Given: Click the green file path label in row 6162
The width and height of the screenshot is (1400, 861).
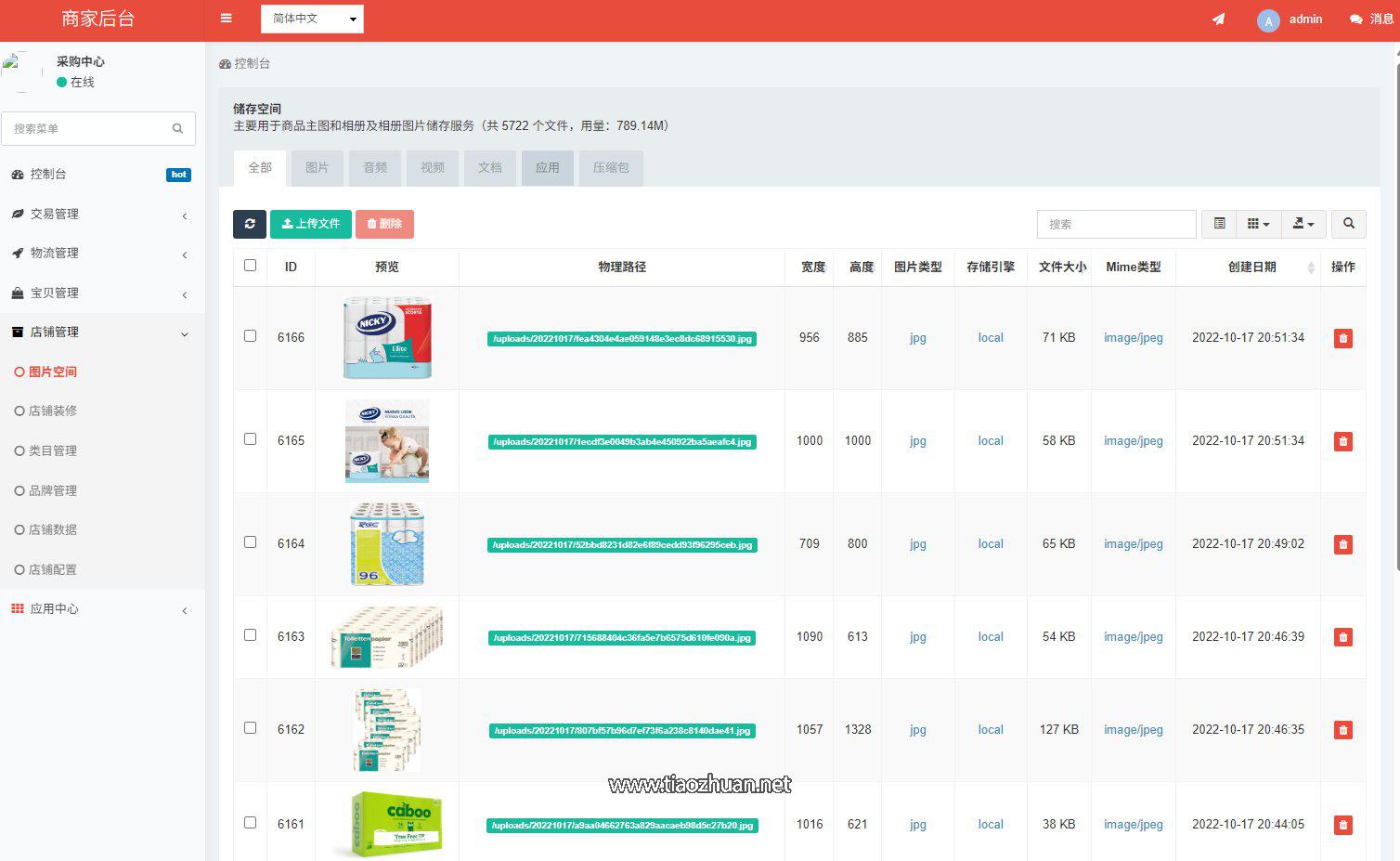Looking at the screenshot, I should pos(622,731).
